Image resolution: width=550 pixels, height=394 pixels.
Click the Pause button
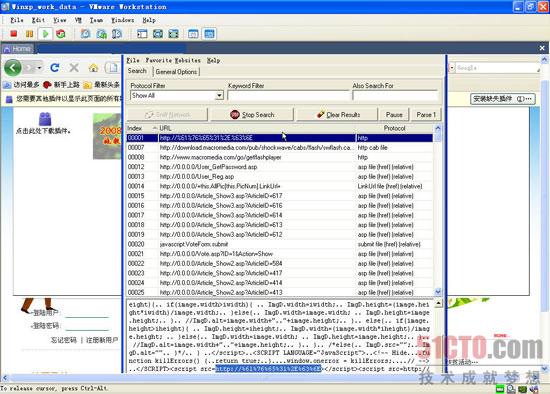pos(394,115)
